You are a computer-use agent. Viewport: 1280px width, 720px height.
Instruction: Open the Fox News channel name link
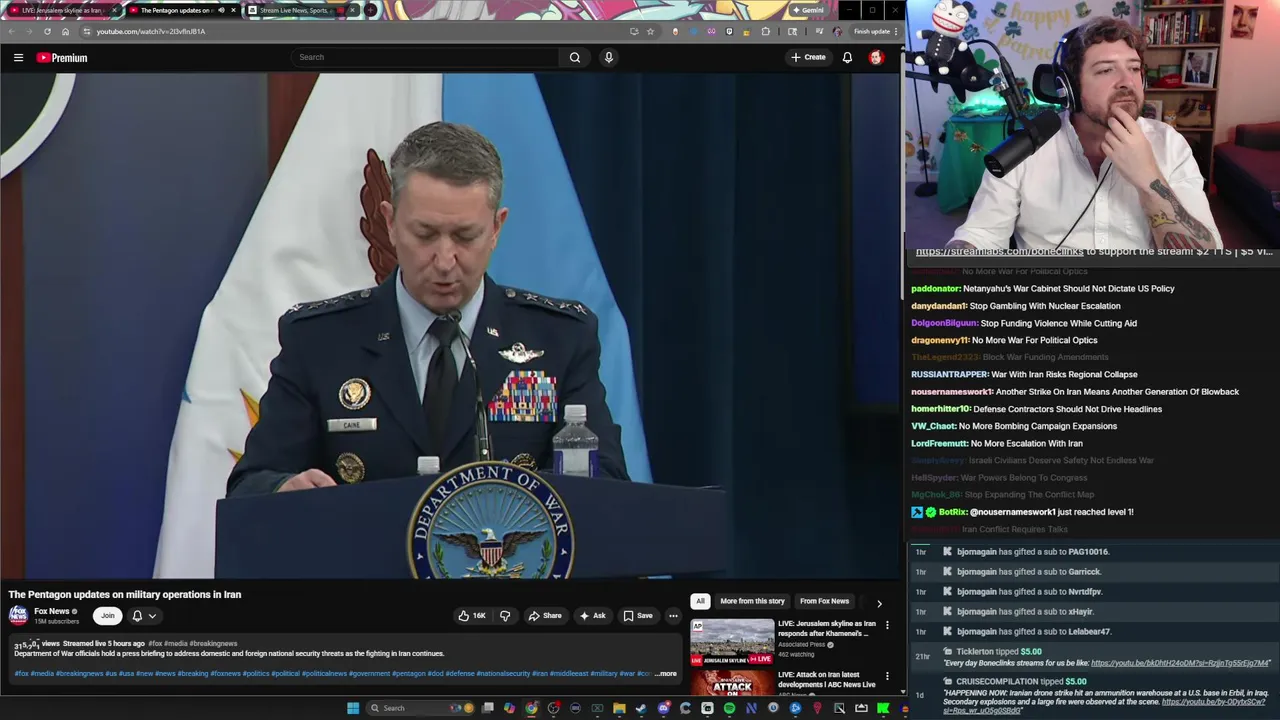tap(52, 611)
